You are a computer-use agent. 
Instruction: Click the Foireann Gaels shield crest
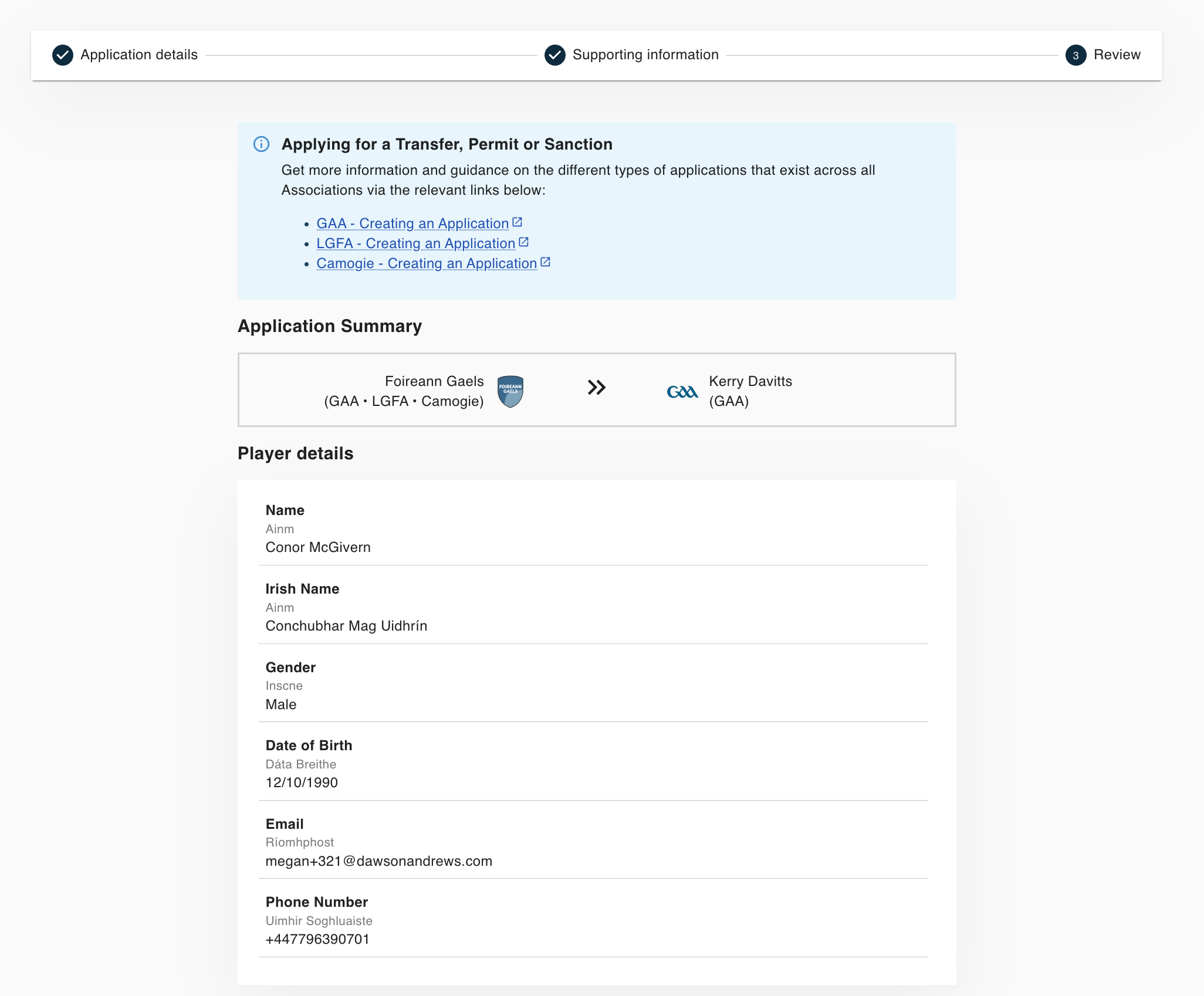click(510, 391)
